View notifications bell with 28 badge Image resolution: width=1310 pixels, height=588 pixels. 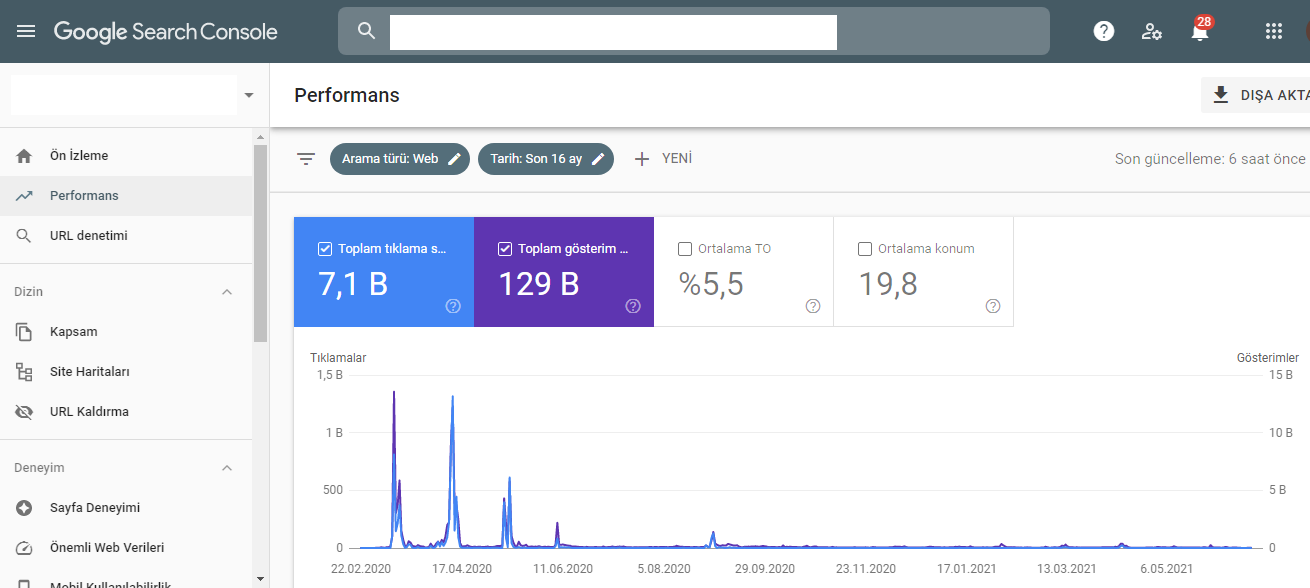click(x=1200, y=29)
